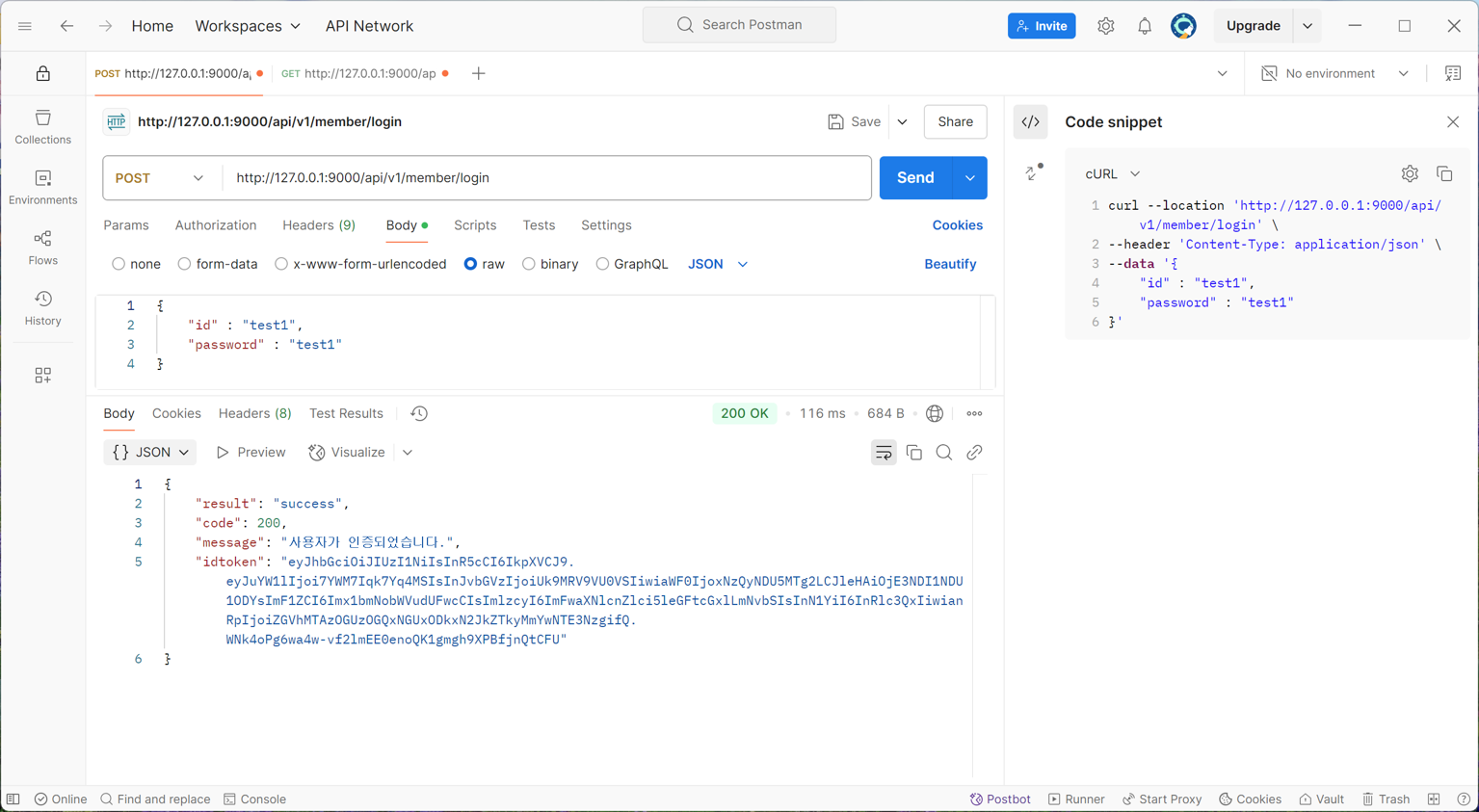Image resolution: width=1479 pixels, height=812 pixels.
Task: Copy the response body
Action: [914, 453]
